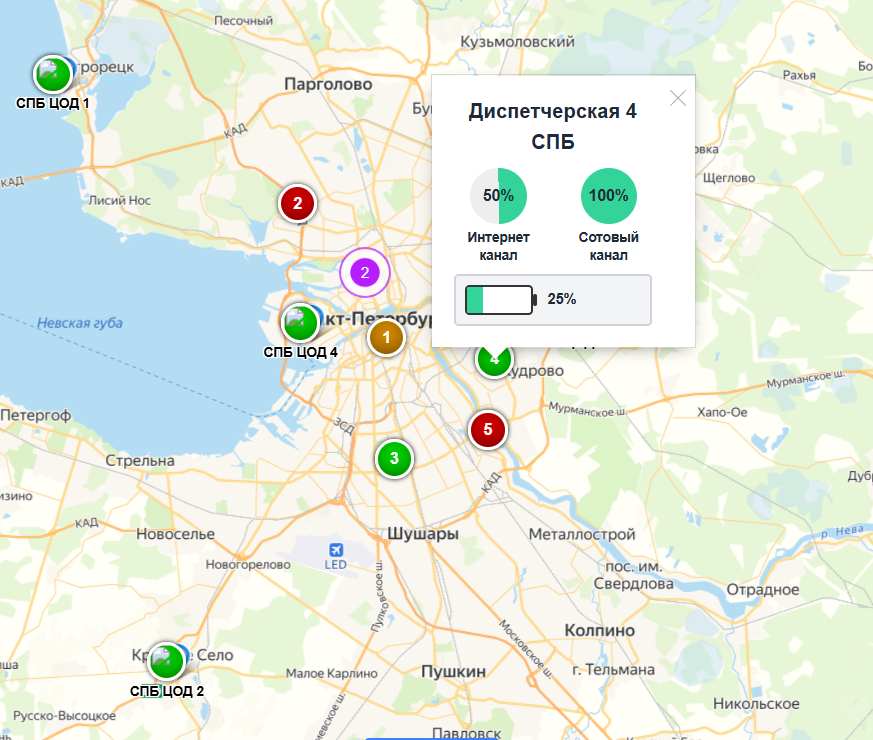
Task: Click red marker number 2
Action: coord(297,203)
